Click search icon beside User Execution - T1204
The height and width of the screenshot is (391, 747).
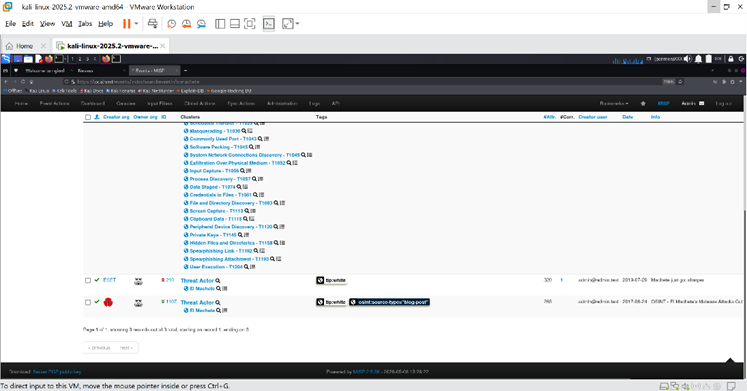click(x=246, y=267)
